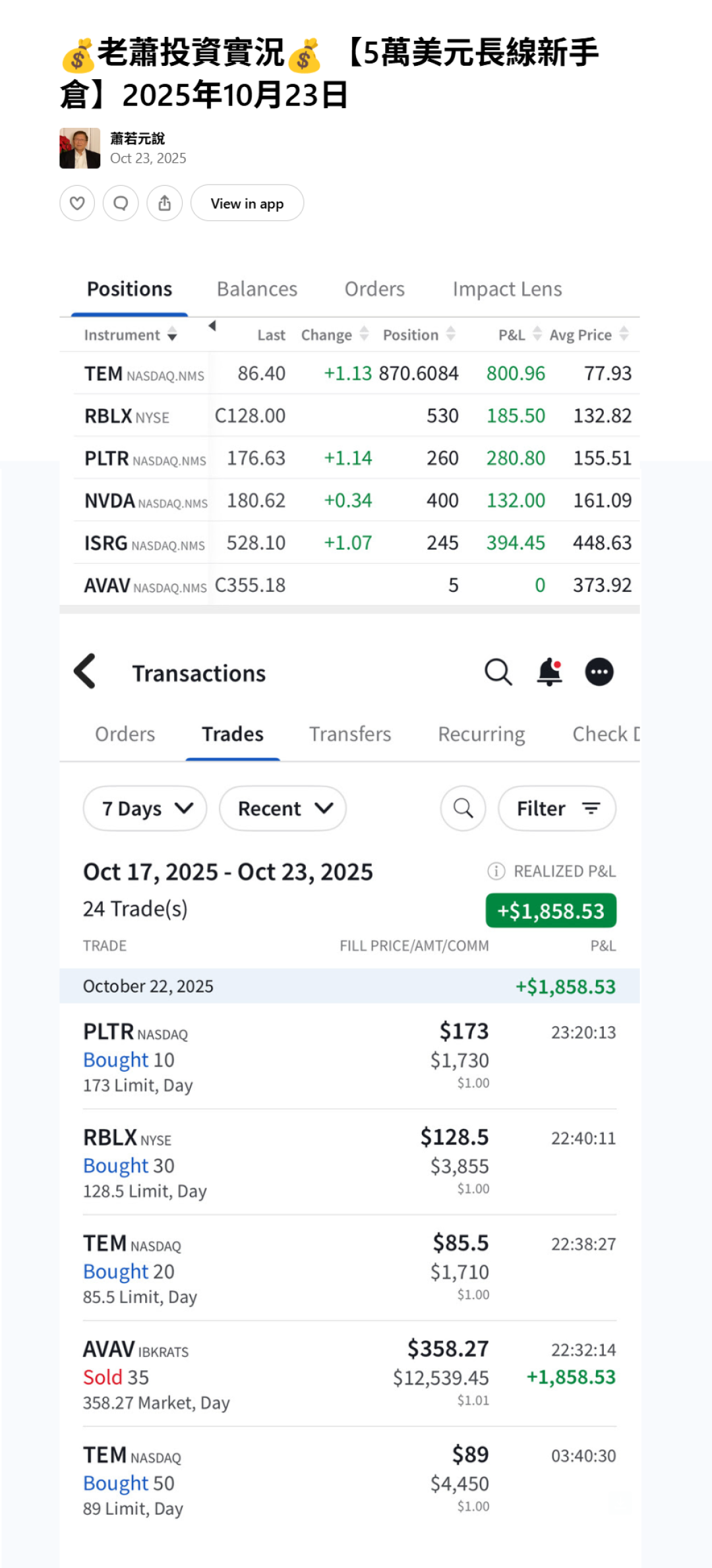Click the share icon button
712x1568 pixels.
[165, 203]
